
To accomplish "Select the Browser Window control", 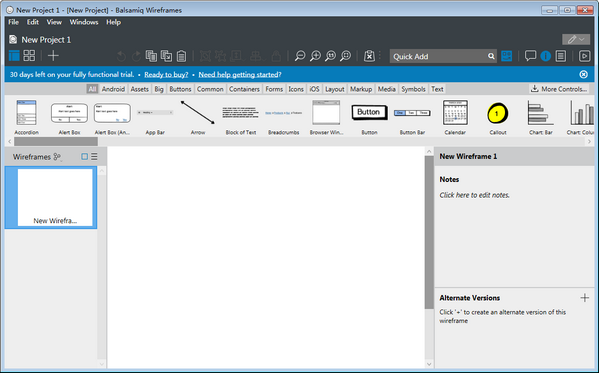I will [326, 117].
